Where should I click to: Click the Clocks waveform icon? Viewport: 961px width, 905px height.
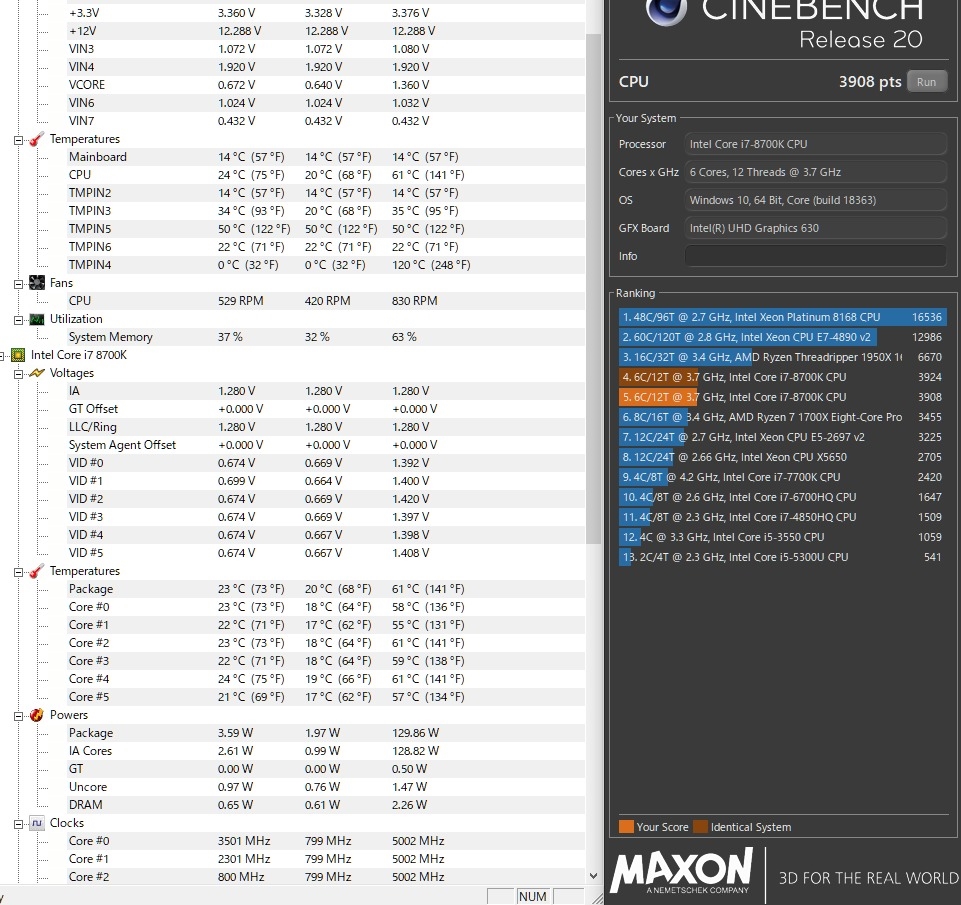click(x=37, y=823)
